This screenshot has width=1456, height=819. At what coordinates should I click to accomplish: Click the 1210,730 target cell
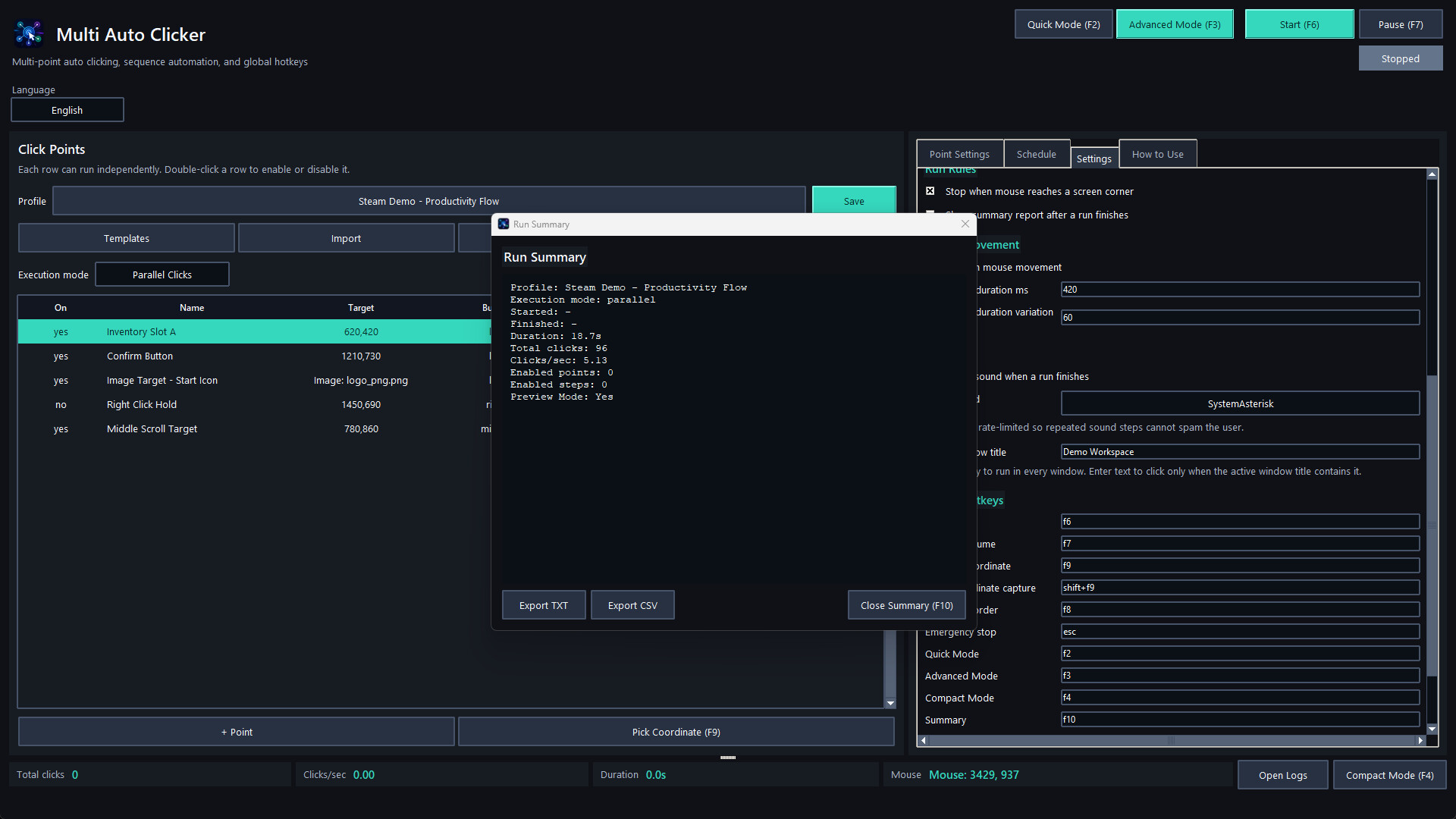click(361, 356)
